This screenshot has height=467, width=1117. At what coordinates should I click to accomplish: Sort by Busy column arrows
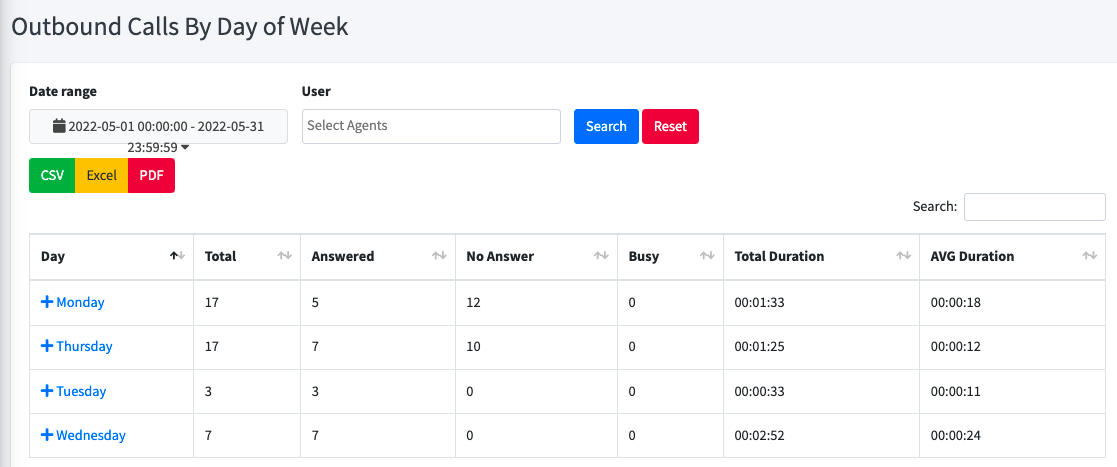[x=707, y=256]
